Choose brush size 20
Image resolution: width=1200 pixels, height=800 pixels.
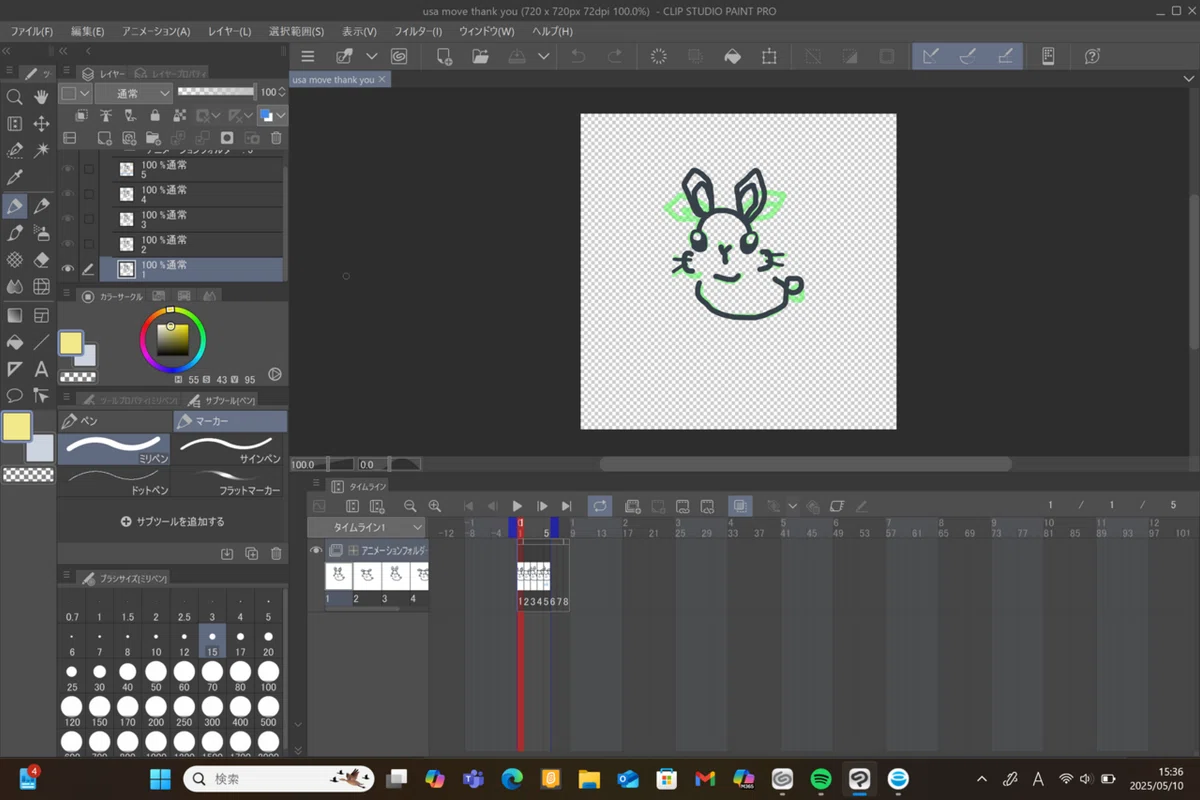pyautogui.click(x=268, y=643)
